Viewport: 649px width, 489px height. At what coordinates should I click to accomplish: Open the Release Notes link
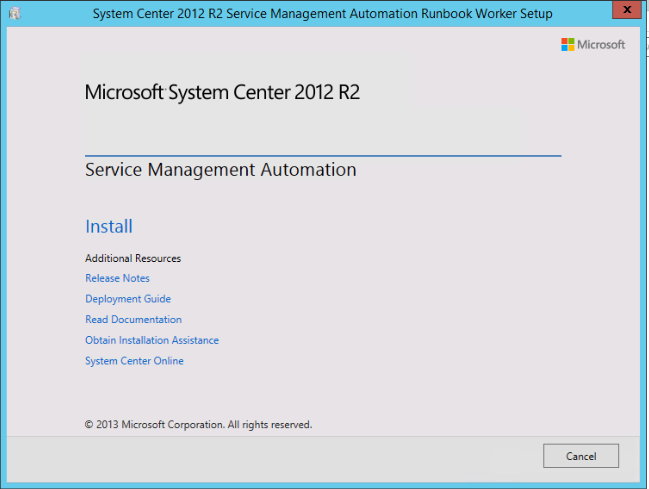(x=117, y=278)
